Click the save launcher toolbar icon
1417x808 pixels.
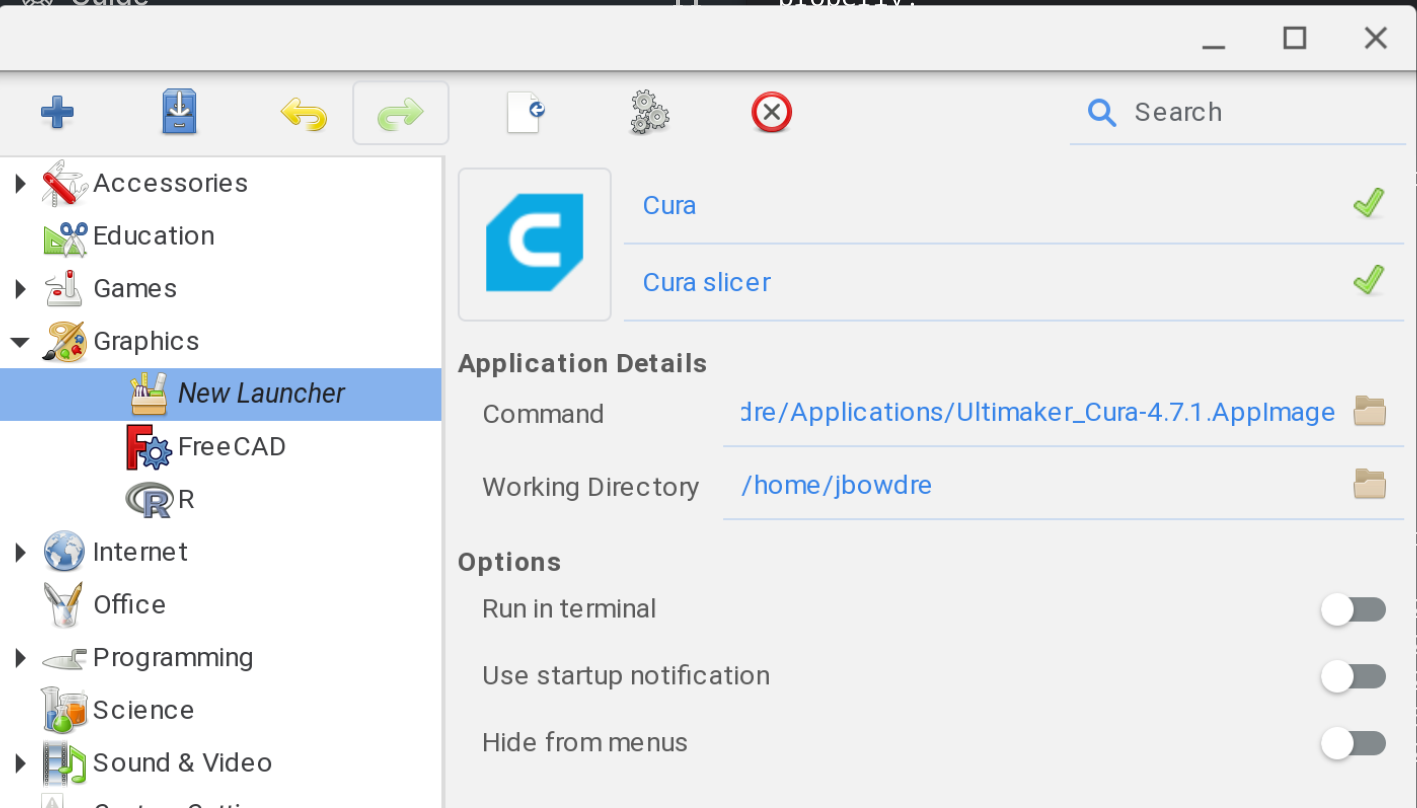pyautogui.click(x=180, y=112)
